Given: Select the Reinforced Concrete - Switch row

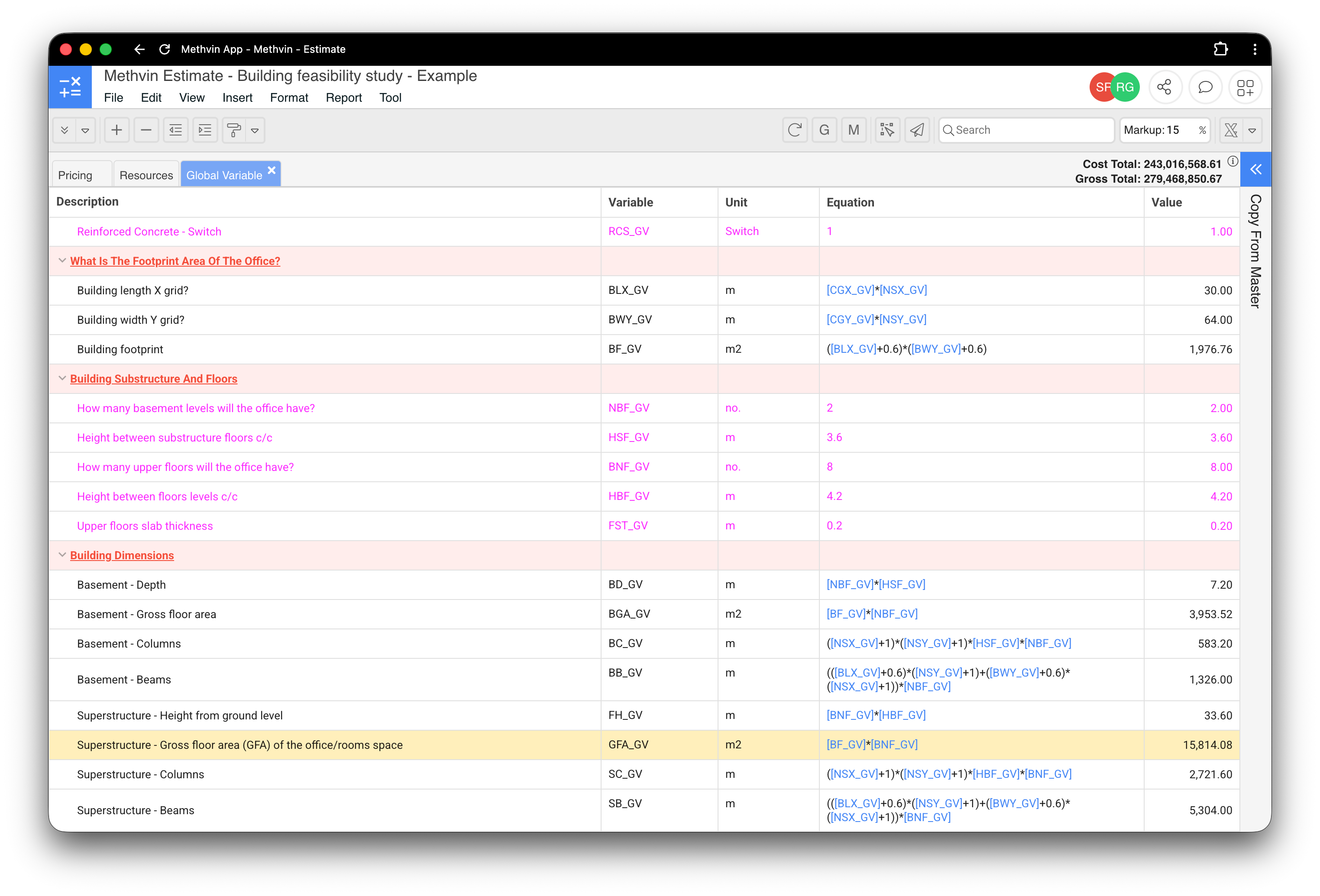Looking at the screenshot, I should click(644, 232).
